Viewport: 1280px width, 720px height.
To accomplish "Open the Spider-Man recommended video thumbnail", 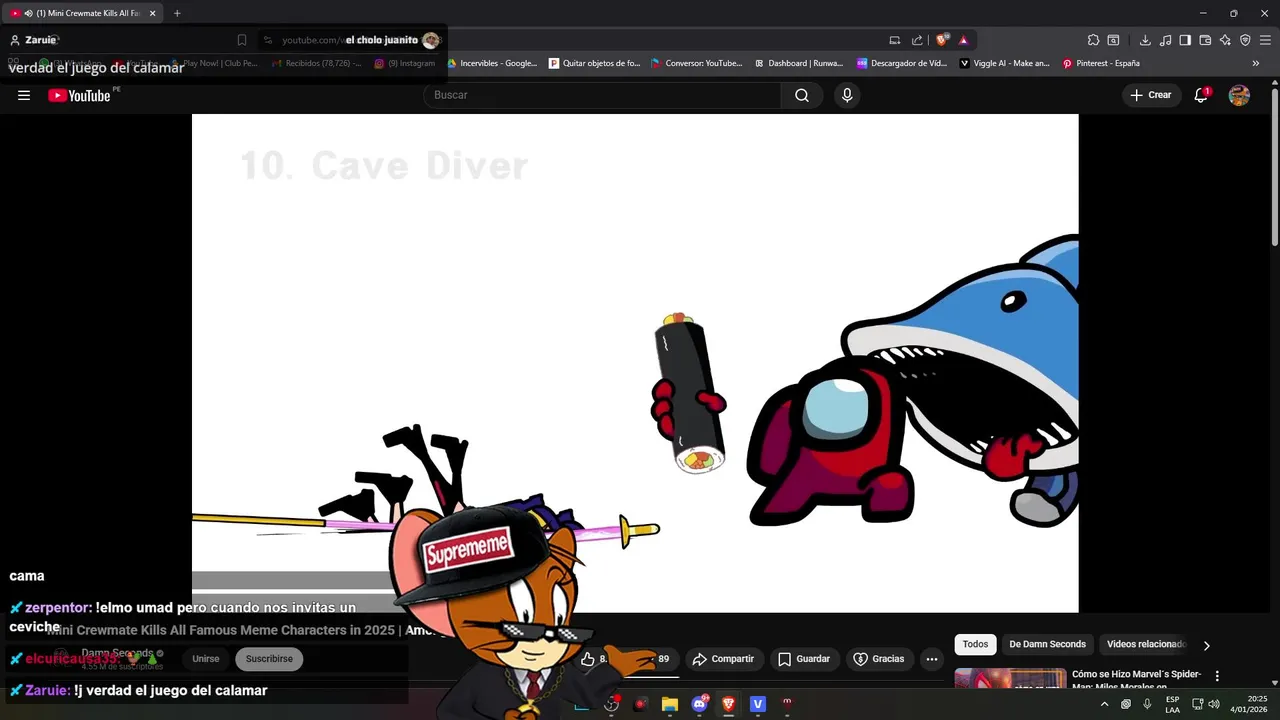I will pyautogui.click(x=1010, y=678).
